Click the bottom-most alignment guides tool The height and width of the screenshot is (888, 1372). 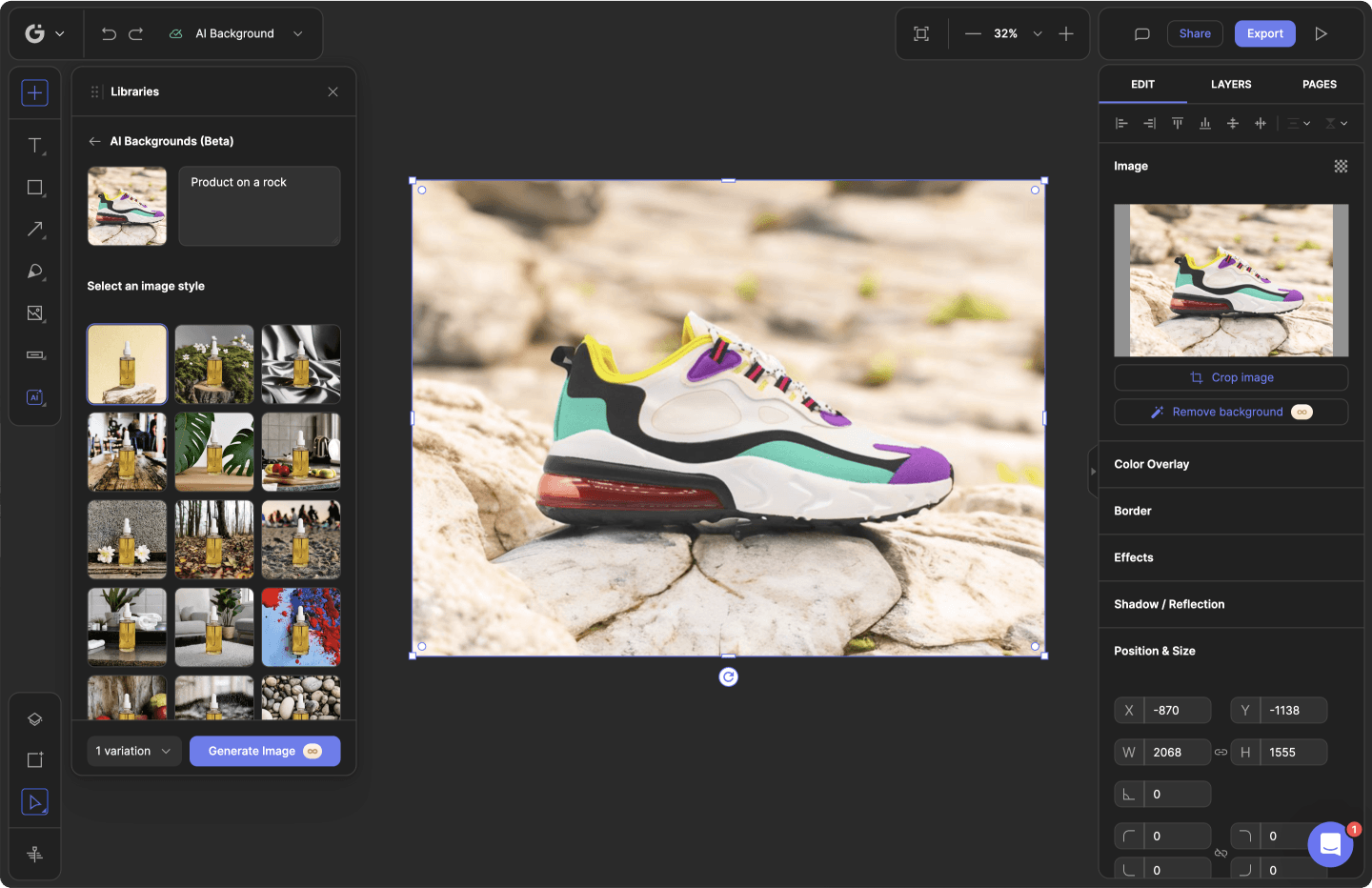click(x=35, y=854)
